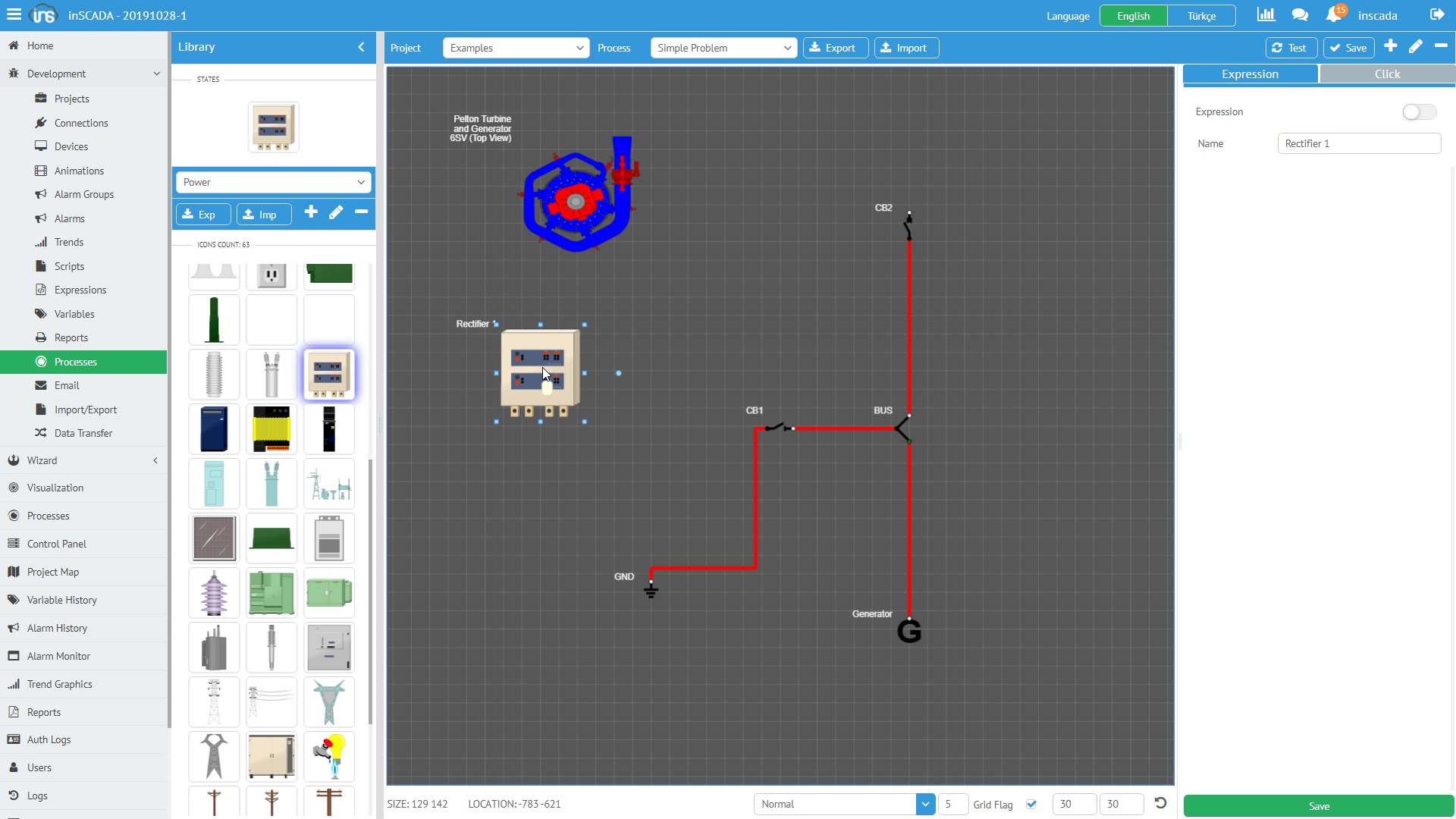
Task: Remove the library item with the minus
Action: point(362,212)
